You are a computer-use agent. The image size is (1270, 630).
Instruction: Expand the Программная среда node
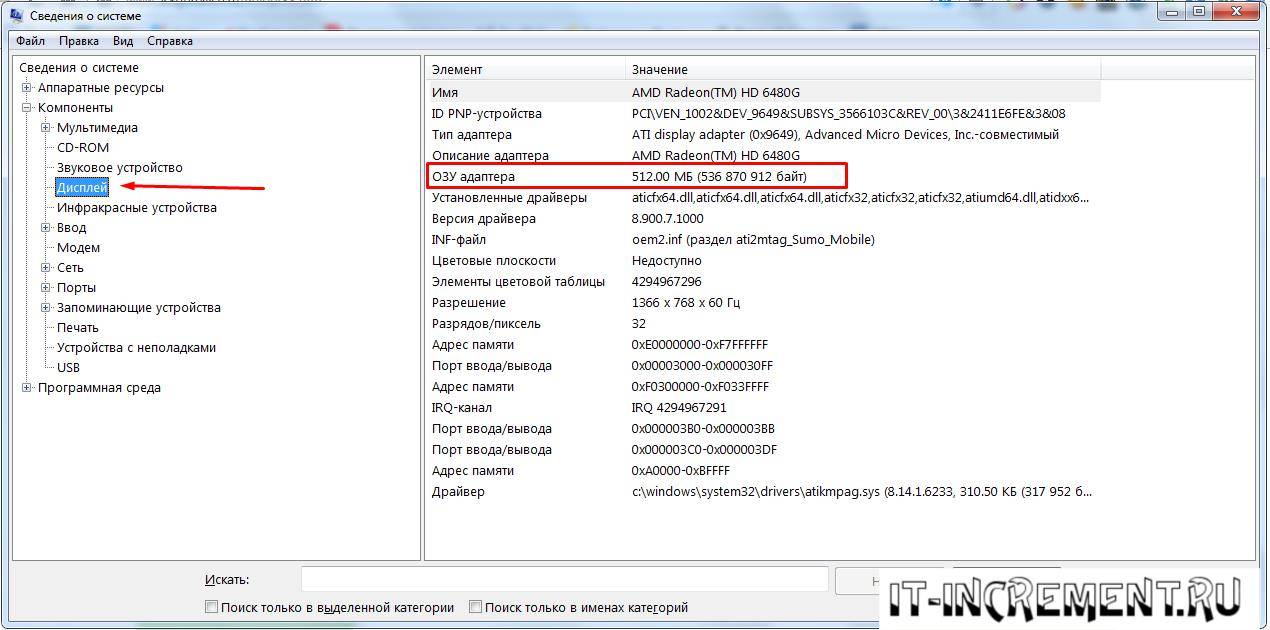point(27,388)
